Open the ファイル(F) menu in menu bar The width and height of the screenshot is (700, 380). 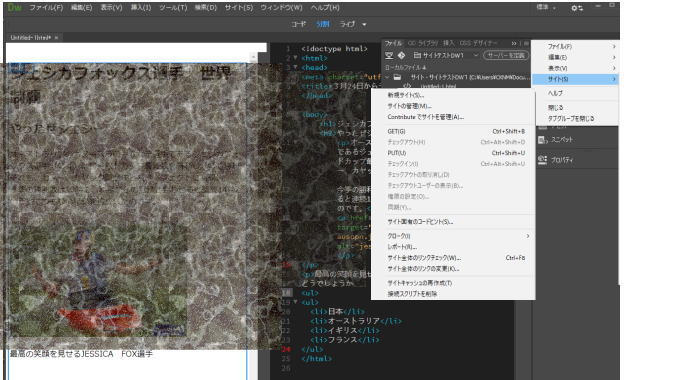(46, 8)
